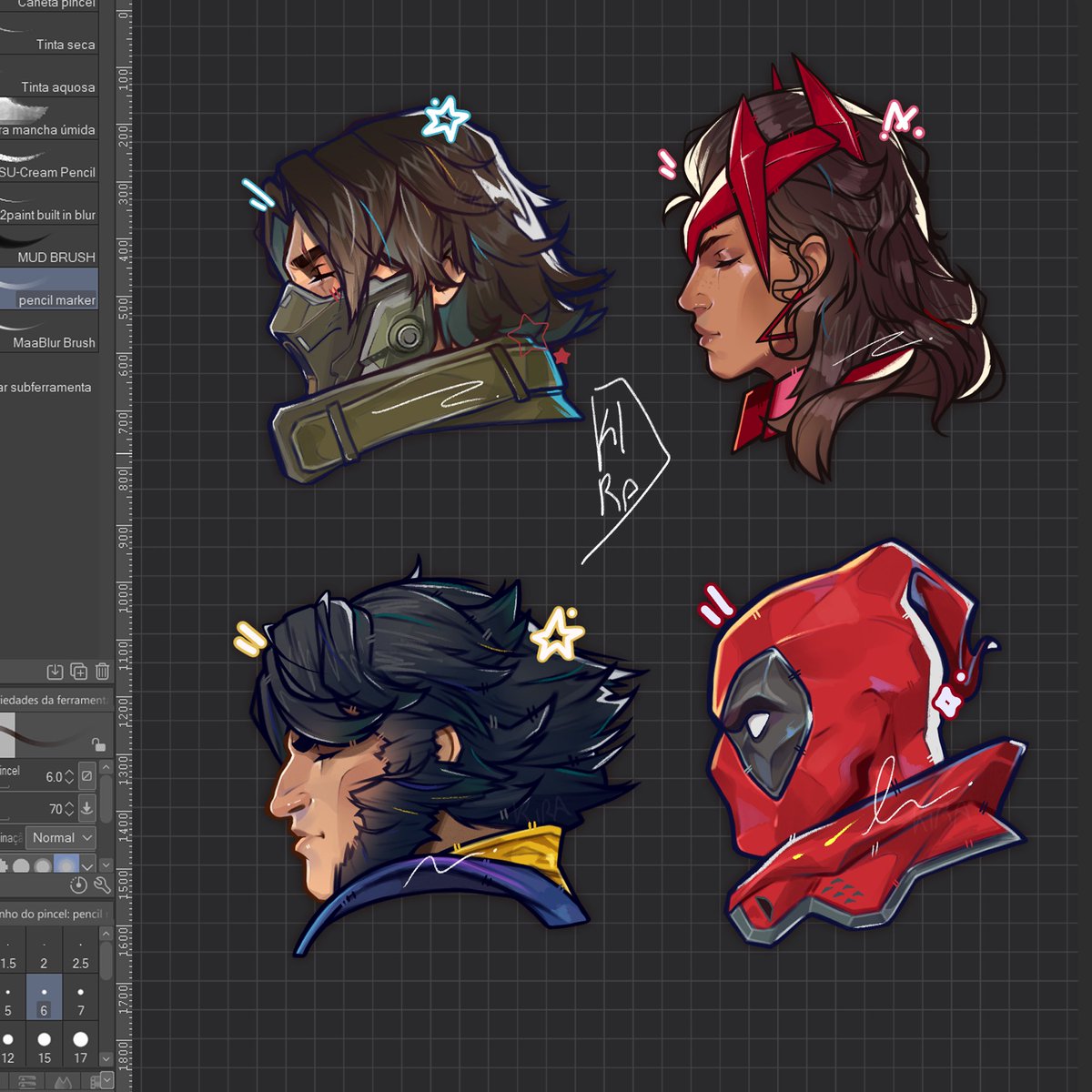Viewport: 1092px width, 1092px height.
Task: Click the brush size dynamics button
Action: click(x=87, y=776)
